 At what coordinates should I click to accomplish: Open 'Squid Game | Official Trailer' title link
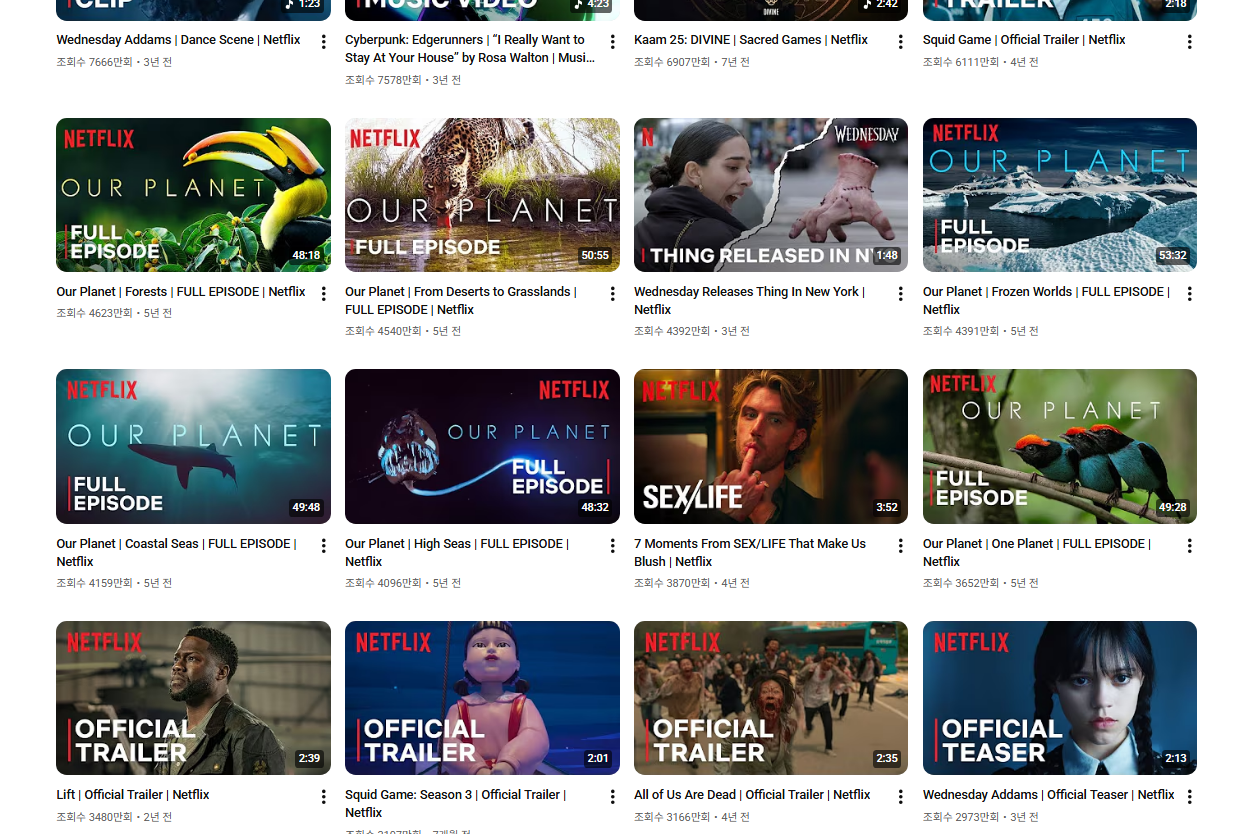[1023, 40]
